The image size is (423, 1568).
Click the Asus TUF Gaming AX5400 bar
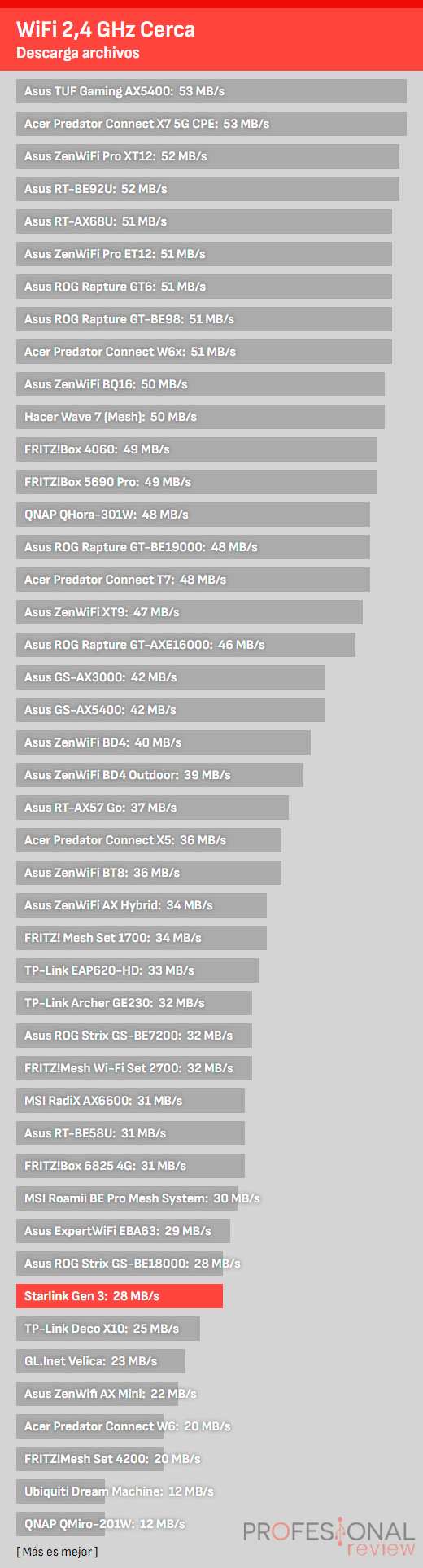point(211,91)
